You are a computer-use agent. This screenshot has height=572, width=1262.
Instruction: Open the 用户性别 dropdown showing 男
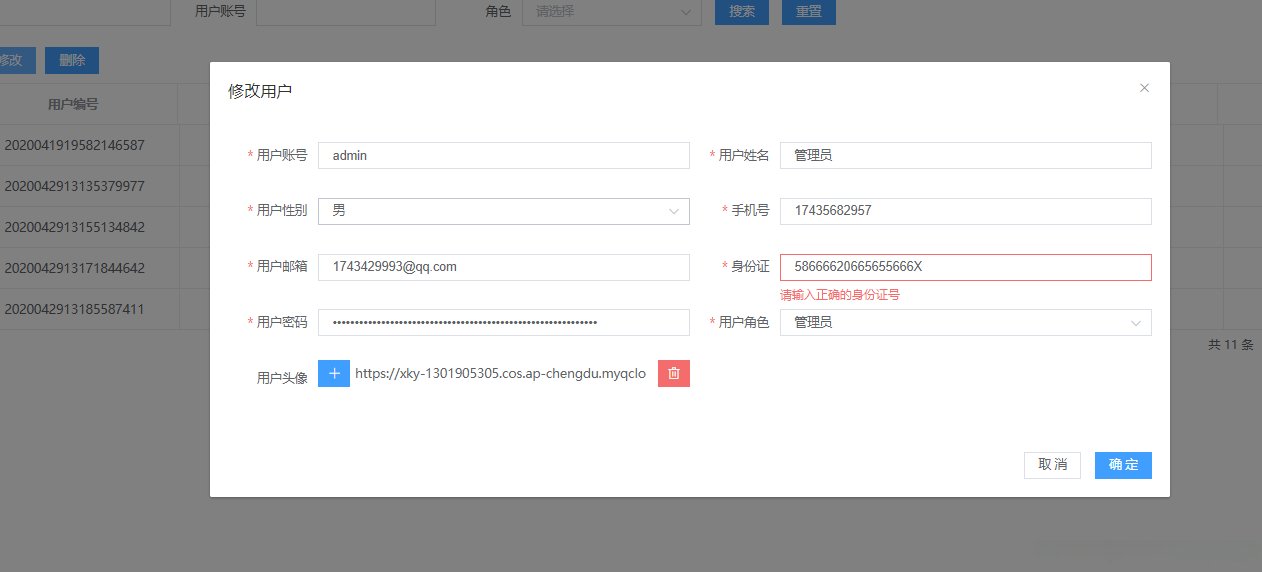click(x=504, y=211)
